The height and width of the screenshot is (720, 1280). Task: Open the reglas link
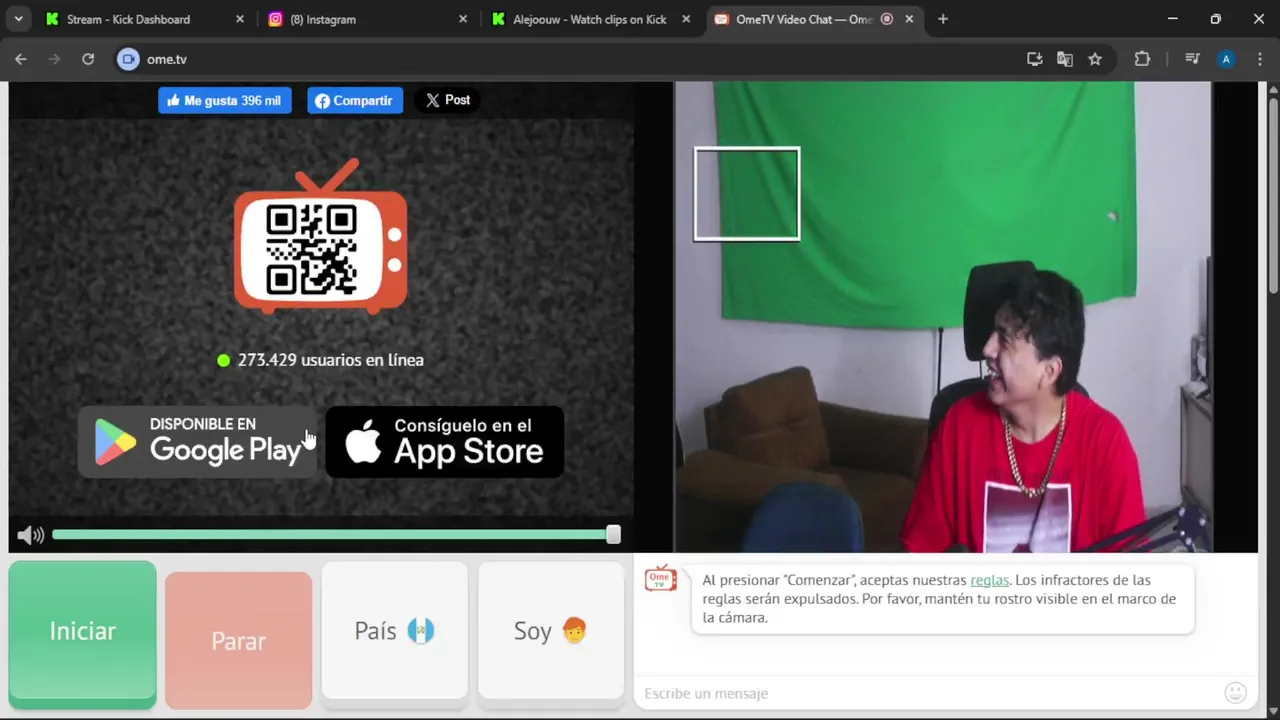pos(989,580)
